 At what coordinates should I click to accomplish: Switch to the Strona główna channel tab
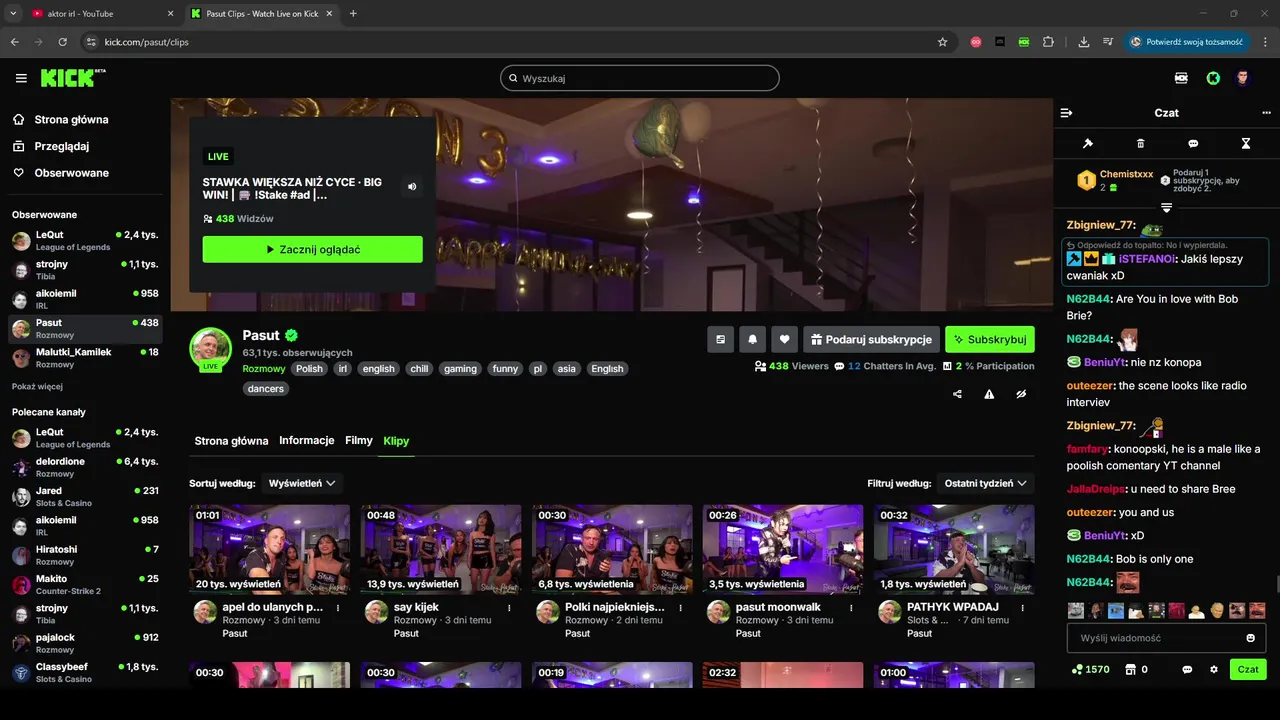[231, 441]
